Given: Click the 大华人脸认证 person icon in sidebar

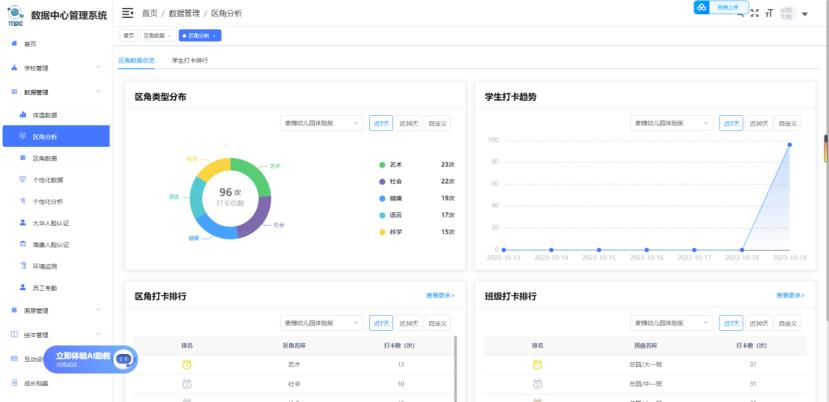Looking at the screenshot, I should click(x=23, y=223).
